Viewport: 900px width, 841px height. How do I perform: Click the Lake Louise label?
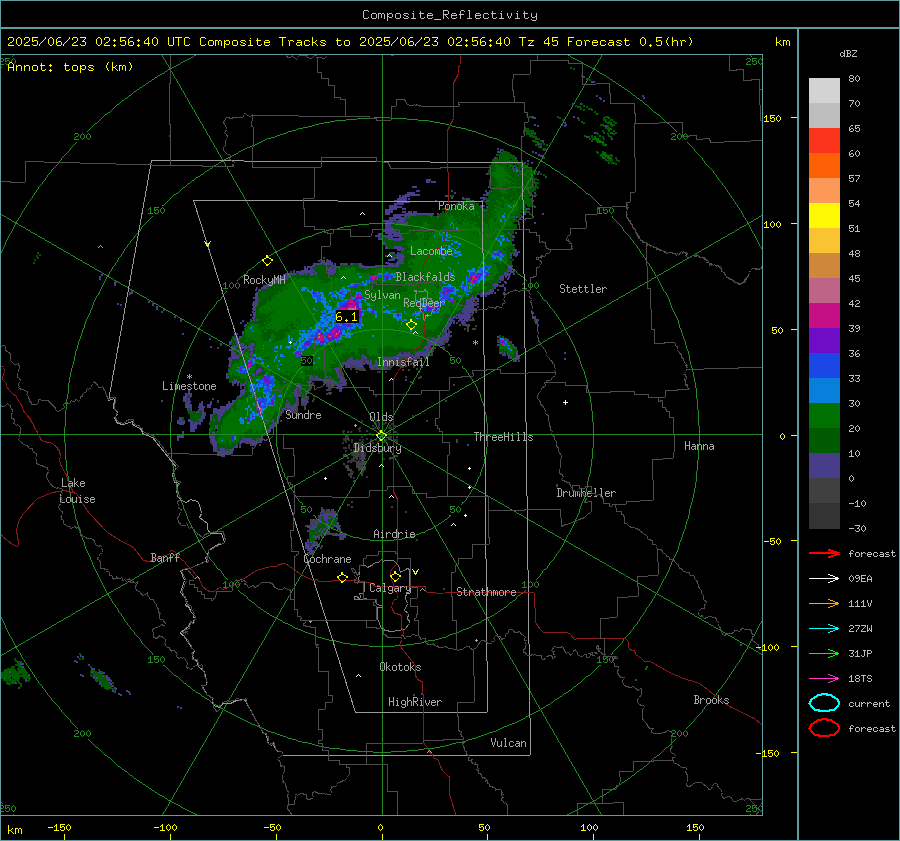click(x=77, y=491)
